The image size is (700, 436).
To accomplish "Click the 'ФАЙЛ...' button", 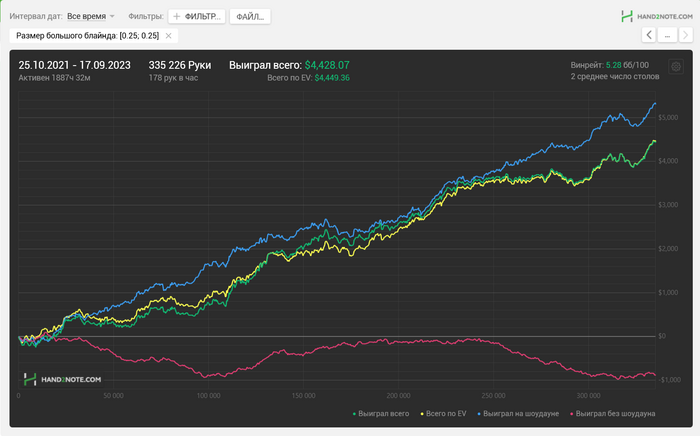I will click(x=250, y=17).
